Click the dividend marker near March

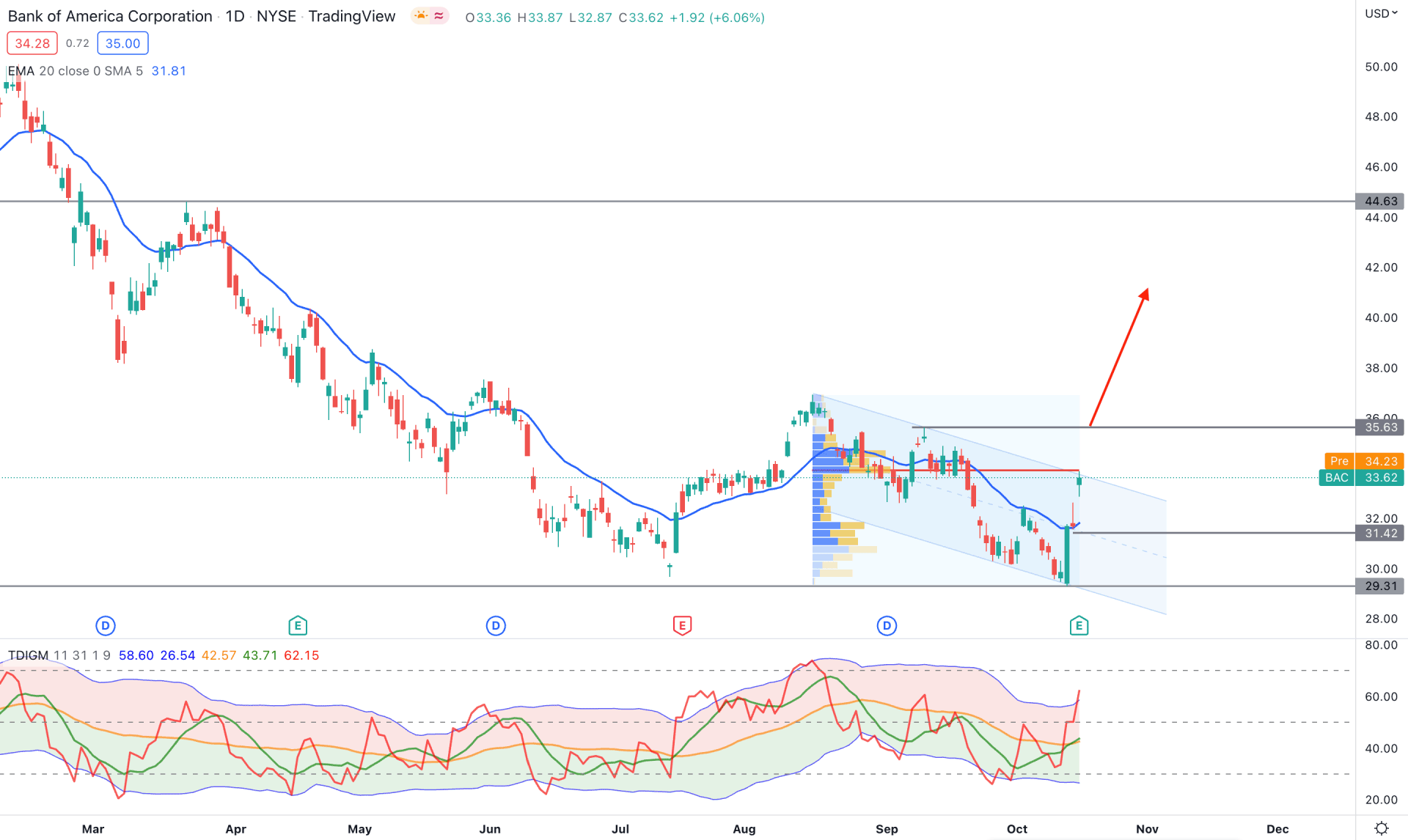tap(106, 625)
